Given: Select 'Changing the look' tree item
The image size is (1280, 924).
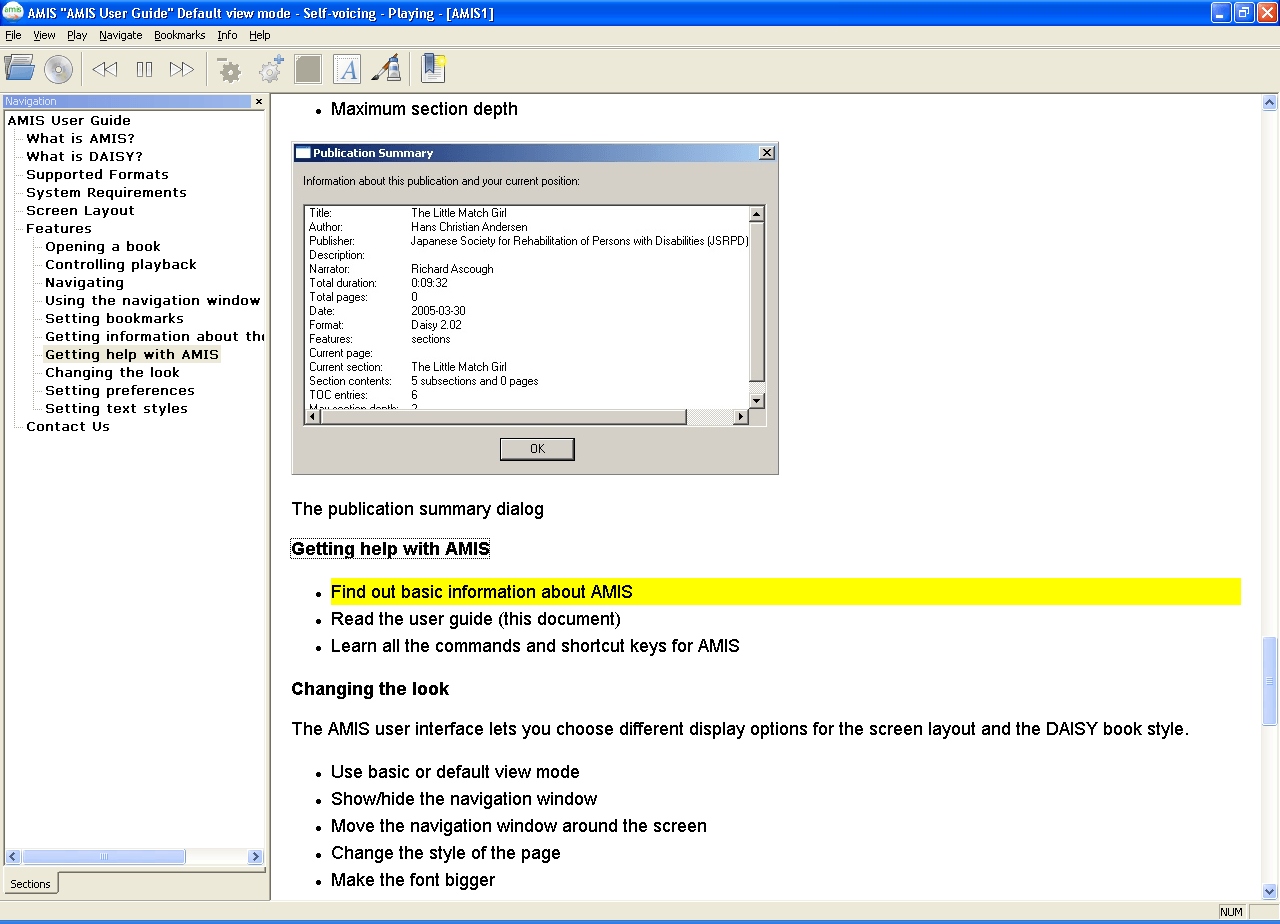Looking at the screenshot, I should [113, 372].
